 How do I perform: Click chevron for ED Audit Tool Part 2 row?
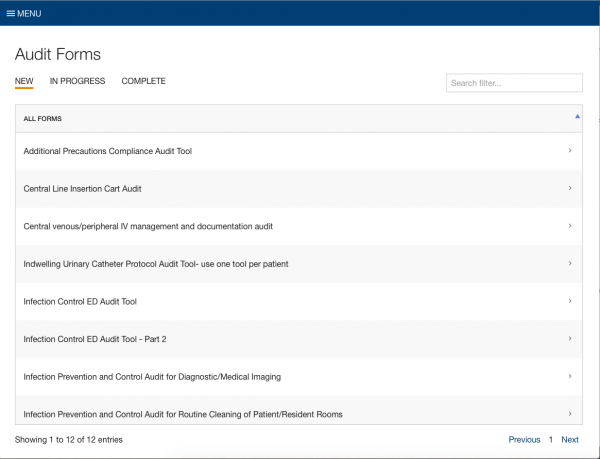click(x=570, y=339)
